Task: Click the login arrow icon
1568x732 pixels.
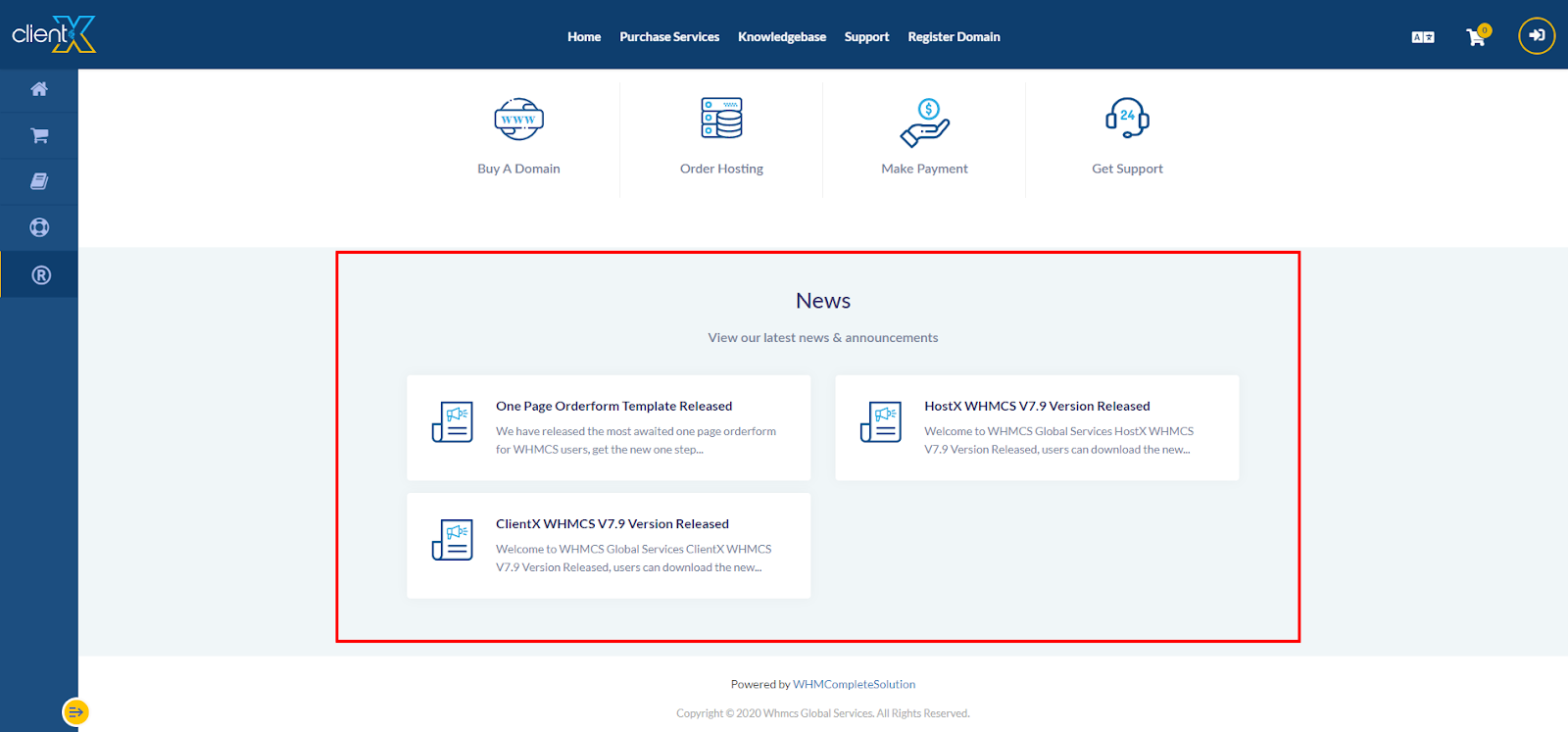Action: click(1536, 36)
